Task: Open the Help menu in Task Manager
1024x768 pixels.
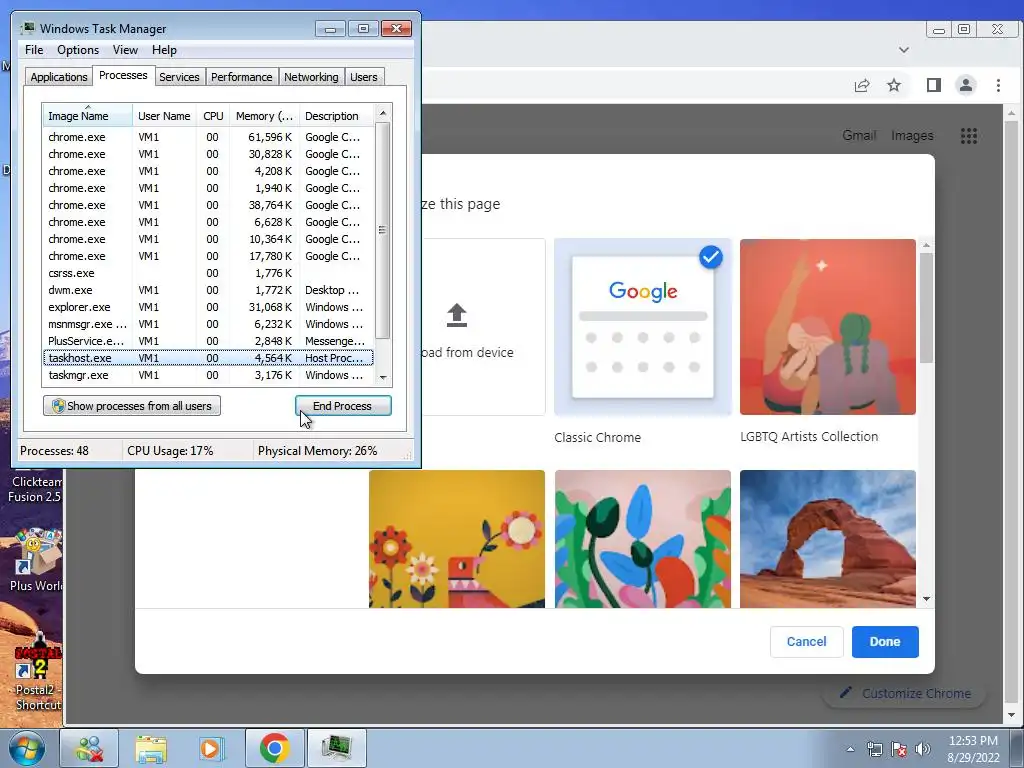Action: (164, 50)
